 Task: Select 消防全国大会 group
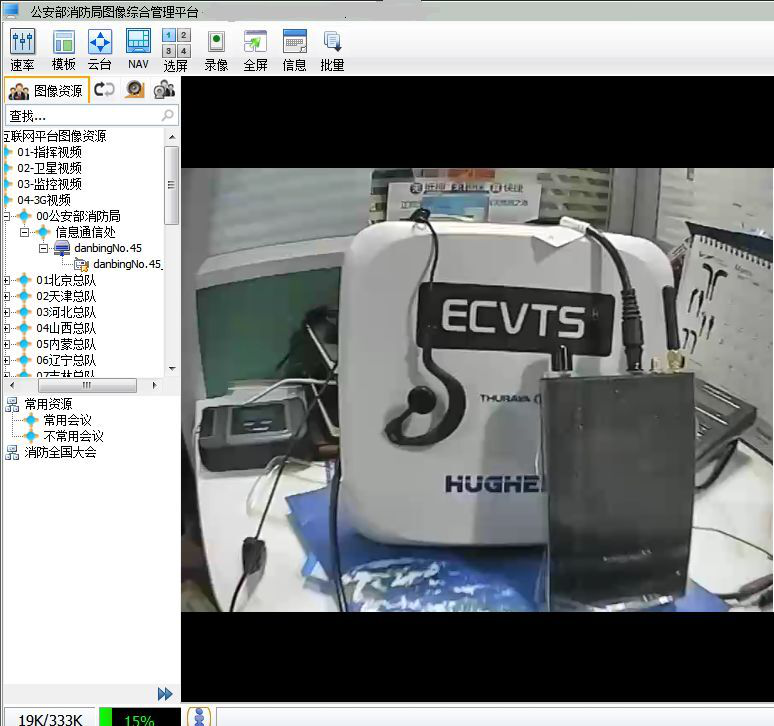[60, 452]
